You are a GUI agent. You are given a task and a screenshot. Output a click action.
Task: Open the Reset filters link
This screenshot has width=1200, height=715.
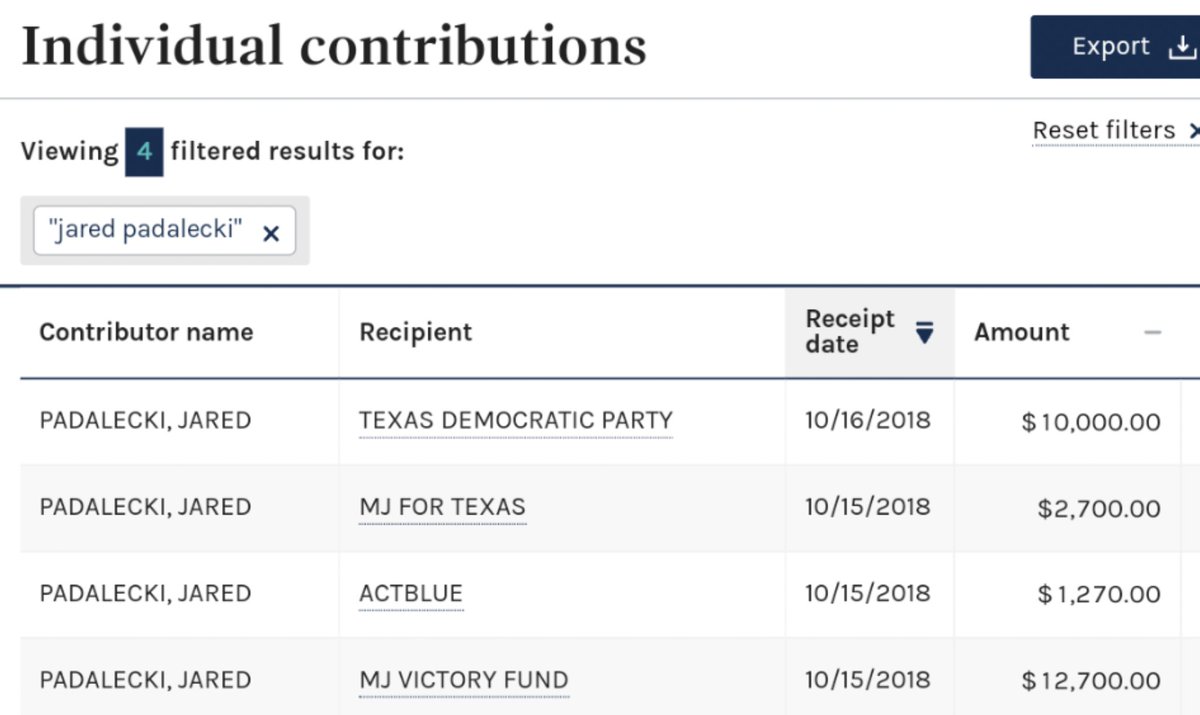pos(1104,130)
